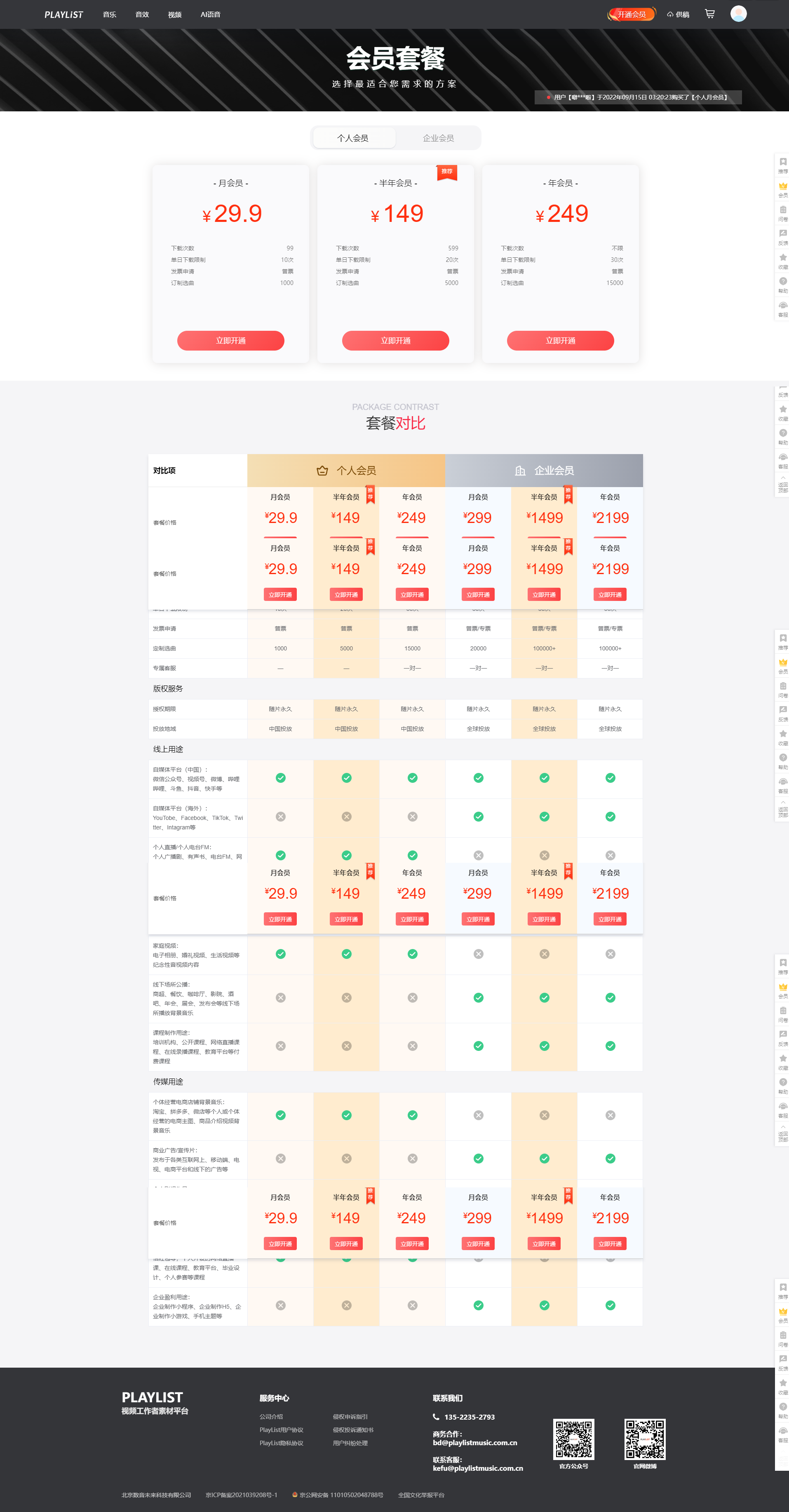Image resolution: width=789 pixels, height=1512 pixels.
Task: Contact 客服 via topmost headset icon in sidebar
Action: click(782, 306)
